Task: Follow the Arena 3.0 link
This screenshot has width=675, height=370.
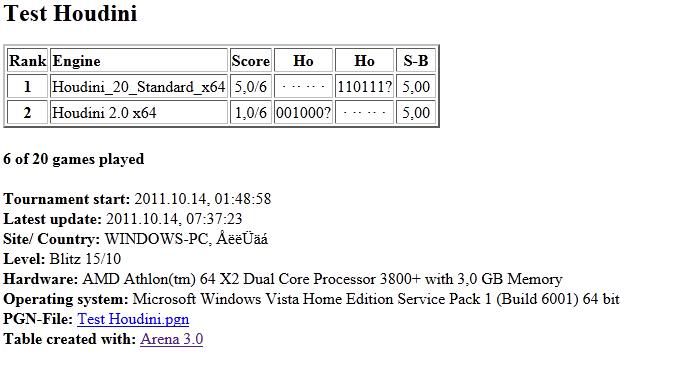Action: pos(172,339)
